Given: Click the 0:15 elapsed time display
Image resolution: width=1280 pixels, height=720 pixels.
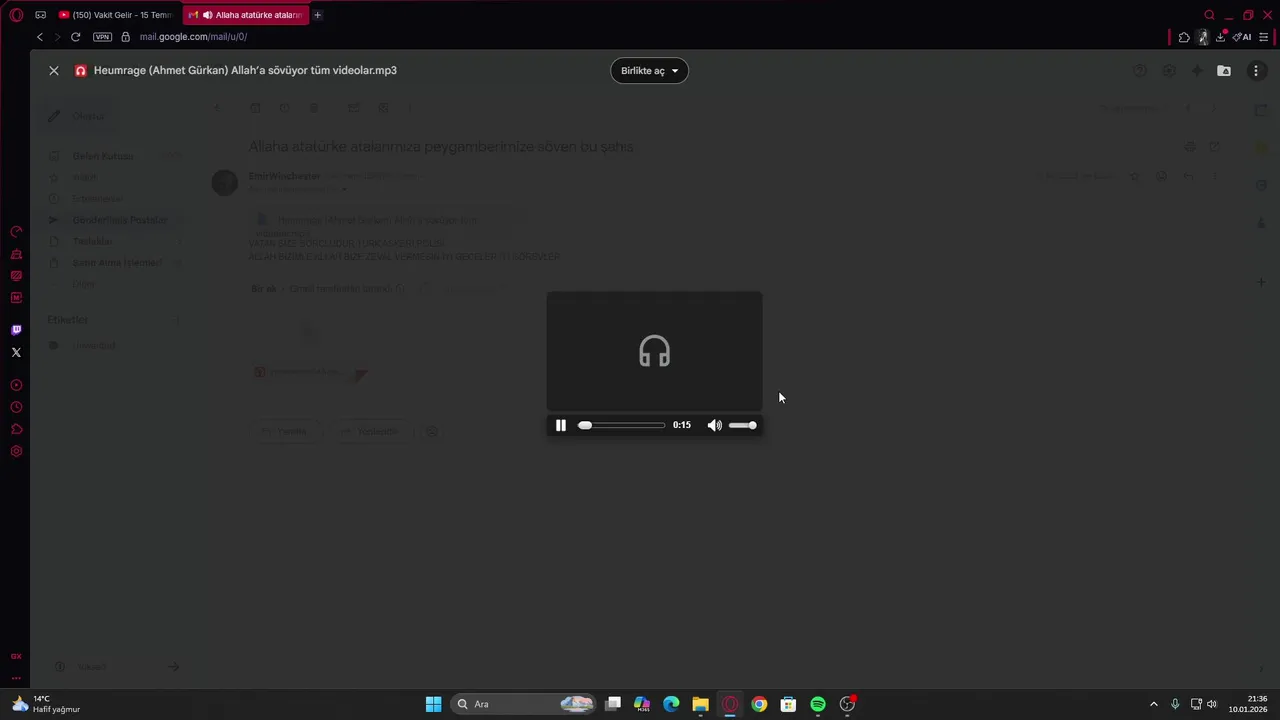Looking at the screenshot, I should 682,425.
